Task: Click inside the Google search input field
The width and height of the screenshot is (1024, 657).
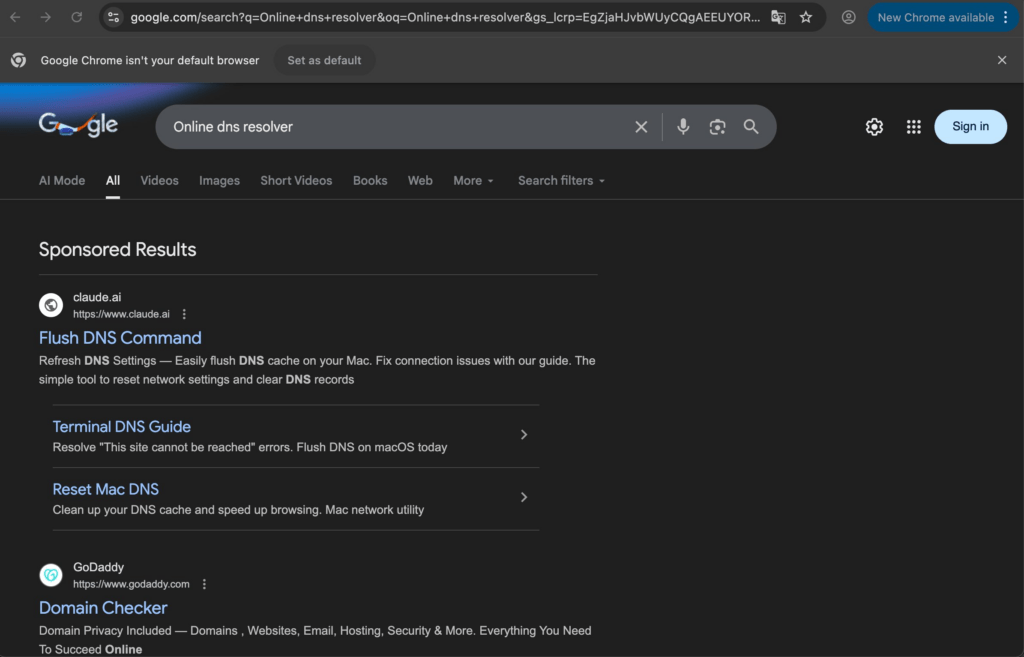Action: click(400, 127)
